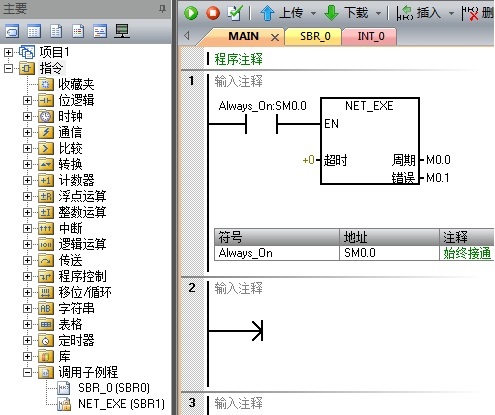Click the Insert (插入) toolbar icon
This screenshot has width=495, height=415.
pyautogui.click(x=405, y=13)
